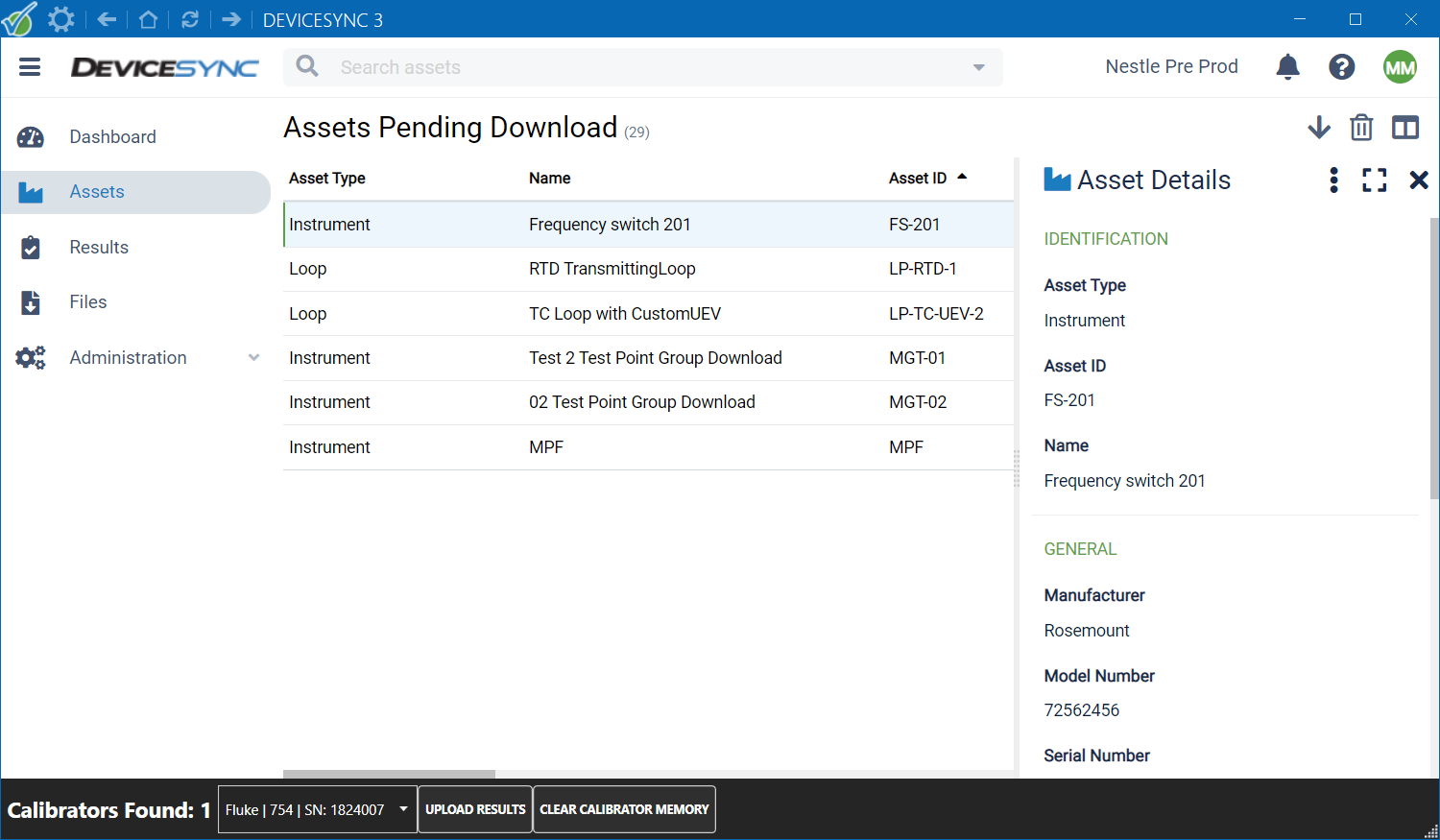The height and width of the screenshot is (840, 1440).
Task: Click Clear Calibrator Memory button
Action: click(624, 809)
